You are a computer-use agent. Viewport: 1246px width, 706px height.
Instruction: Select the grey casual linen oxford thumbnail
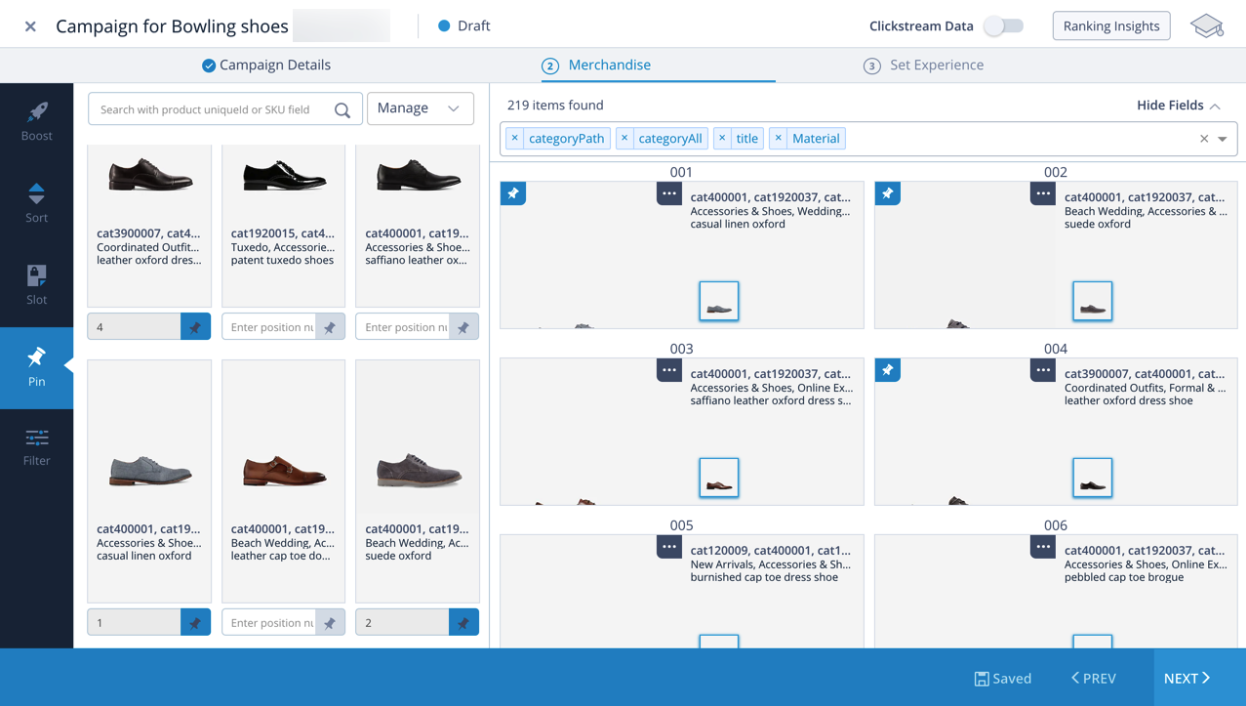point(149,469)
